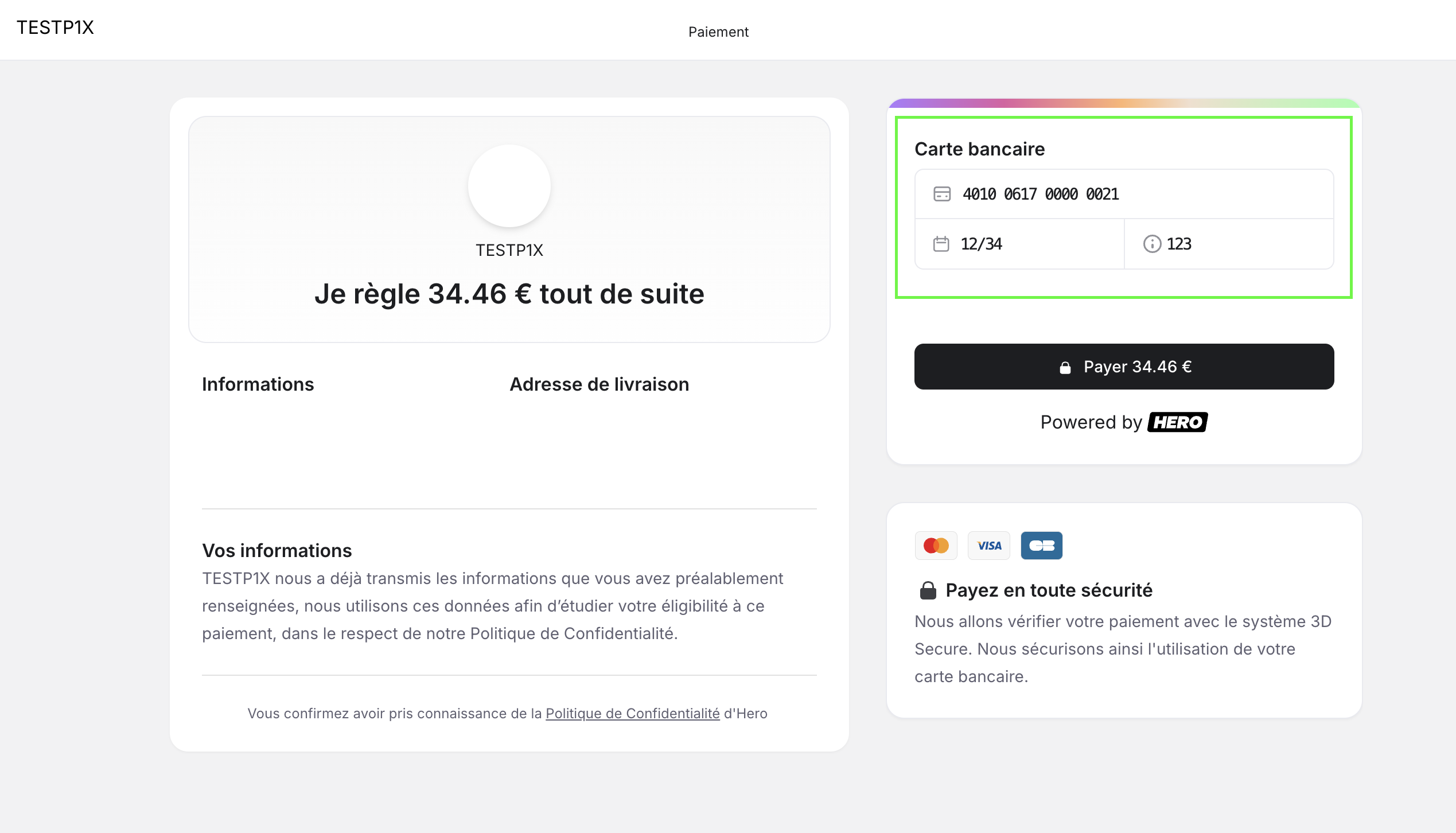Click the info icon next to CVC code
This screenshot has width=1456, height=833.
[x=1153, y=244]
